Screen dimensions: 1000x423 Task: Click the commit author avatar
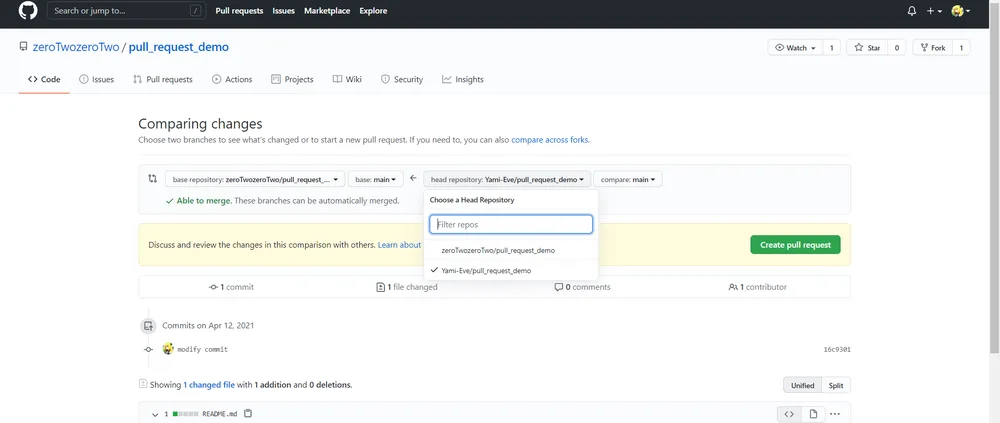coord(168,349)
